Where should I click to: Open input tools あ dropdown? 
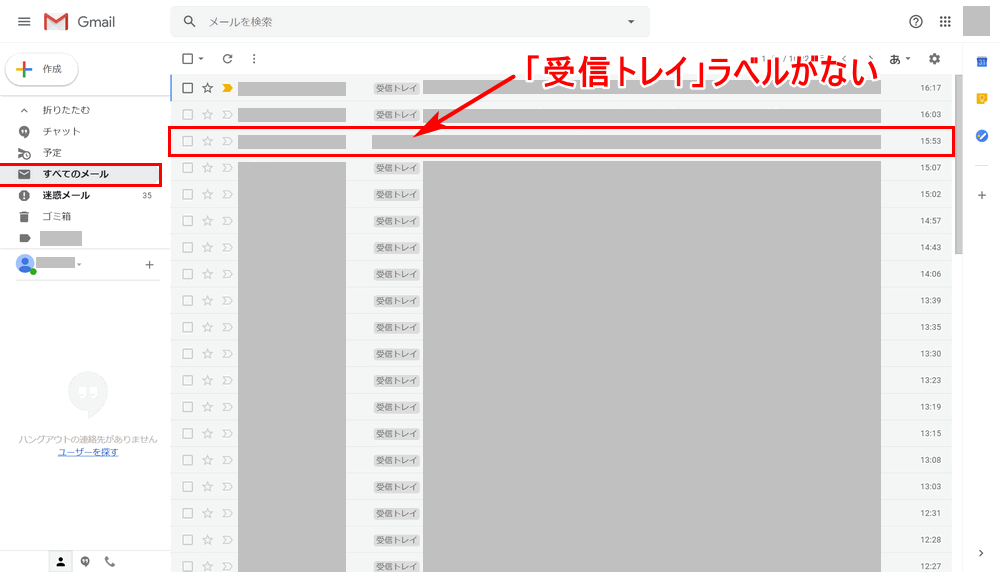900,59
